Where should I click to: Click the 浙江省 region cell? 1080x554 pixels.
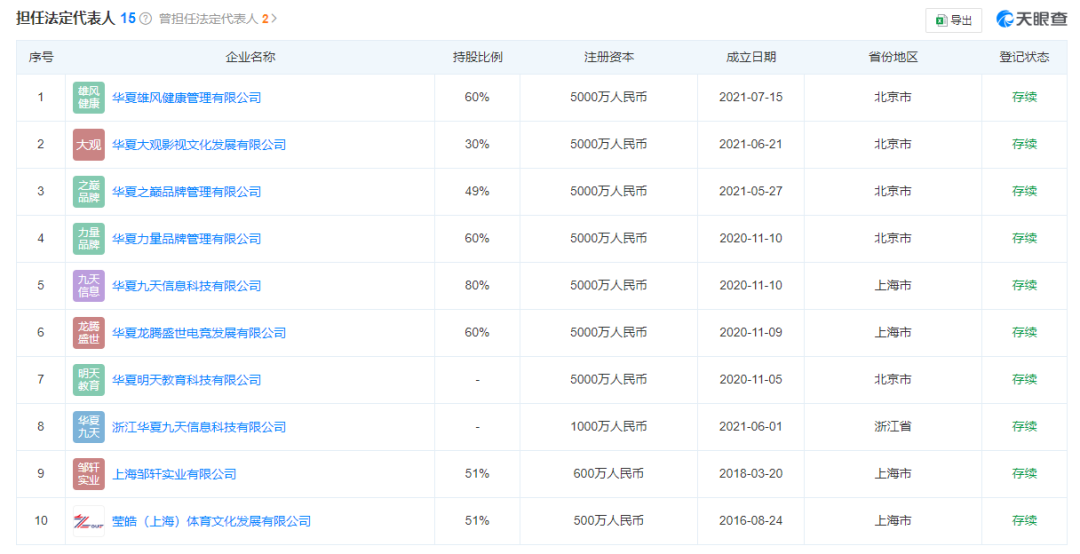pyautogui.click(x=893, y=427)
